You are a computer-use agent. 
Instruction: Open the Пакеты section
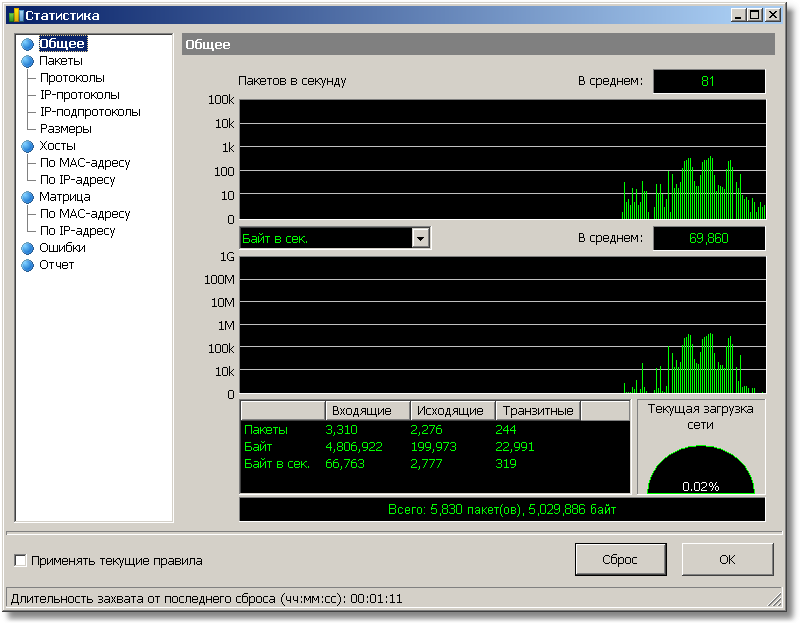click(61, 61)
